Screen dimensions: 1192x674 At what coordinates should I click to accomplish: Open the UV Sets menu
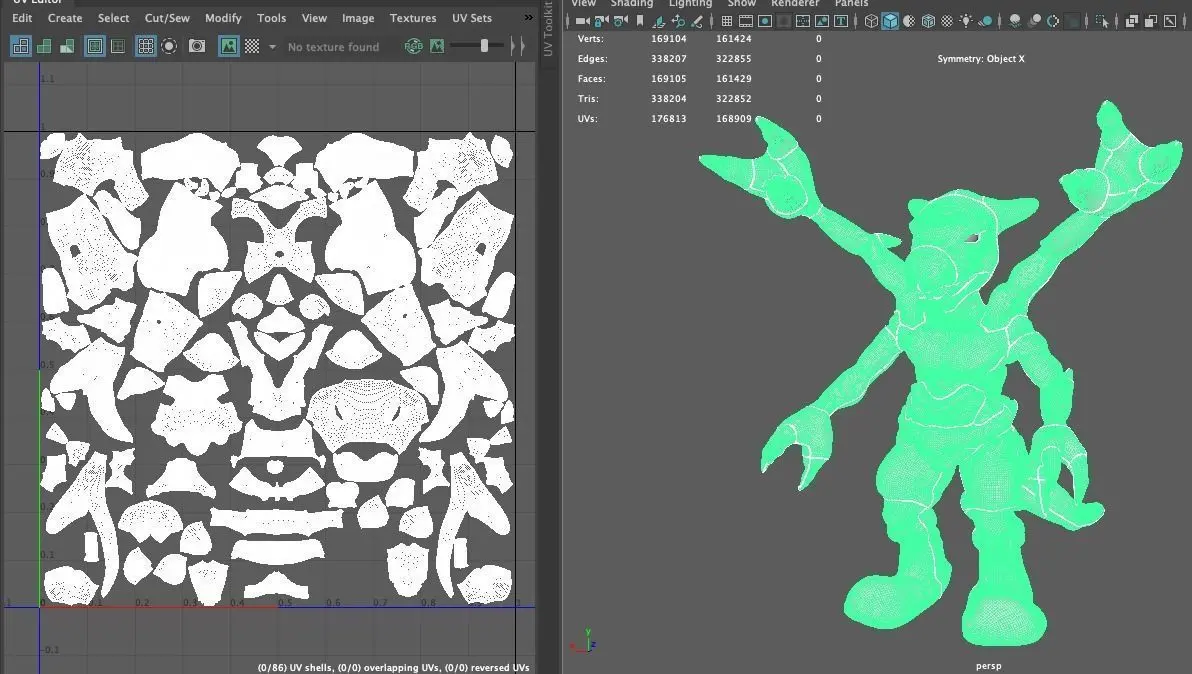(x=471, y=17)
